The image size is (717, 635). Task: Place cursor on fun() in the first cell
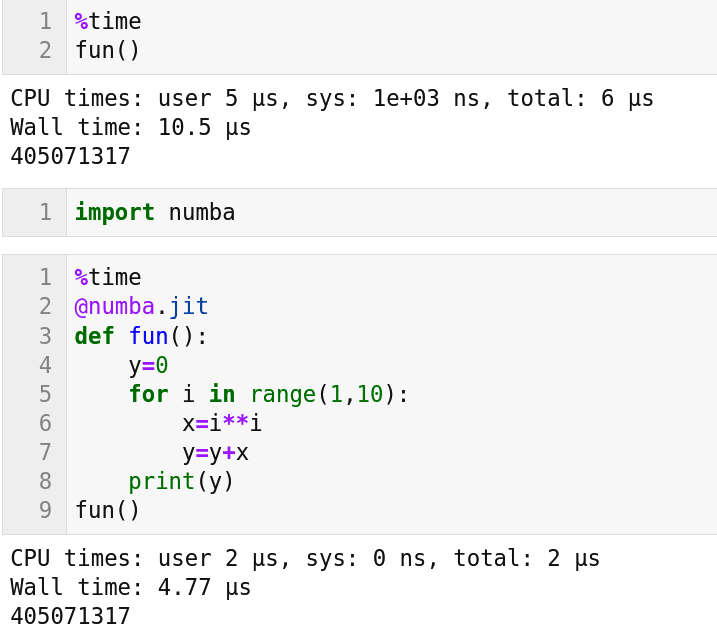pos(108,50)
